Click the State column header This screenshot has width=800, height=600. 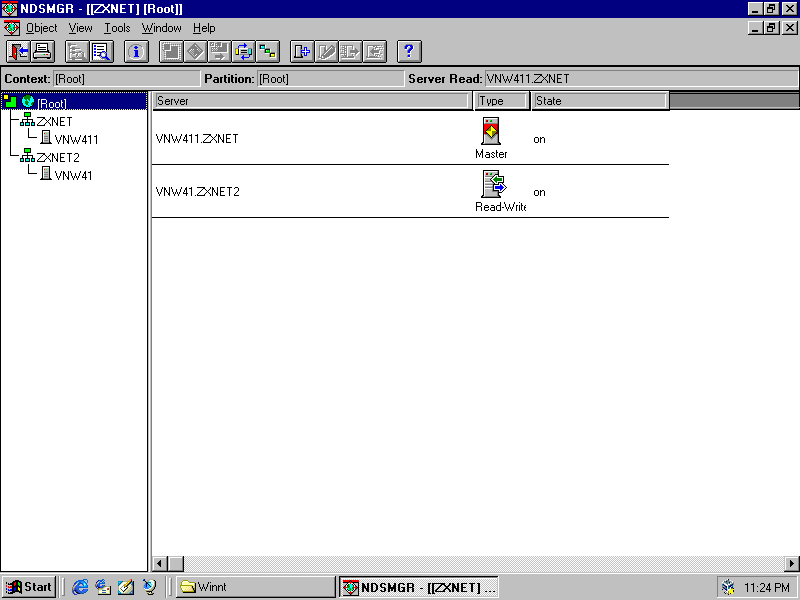click(x=600, y=101)
